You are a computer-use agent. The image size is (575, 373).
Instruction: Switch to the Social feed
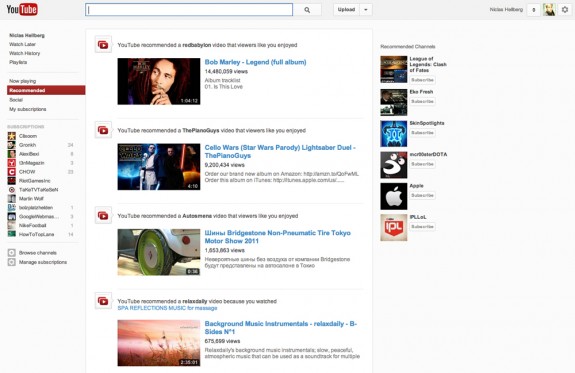16,100
